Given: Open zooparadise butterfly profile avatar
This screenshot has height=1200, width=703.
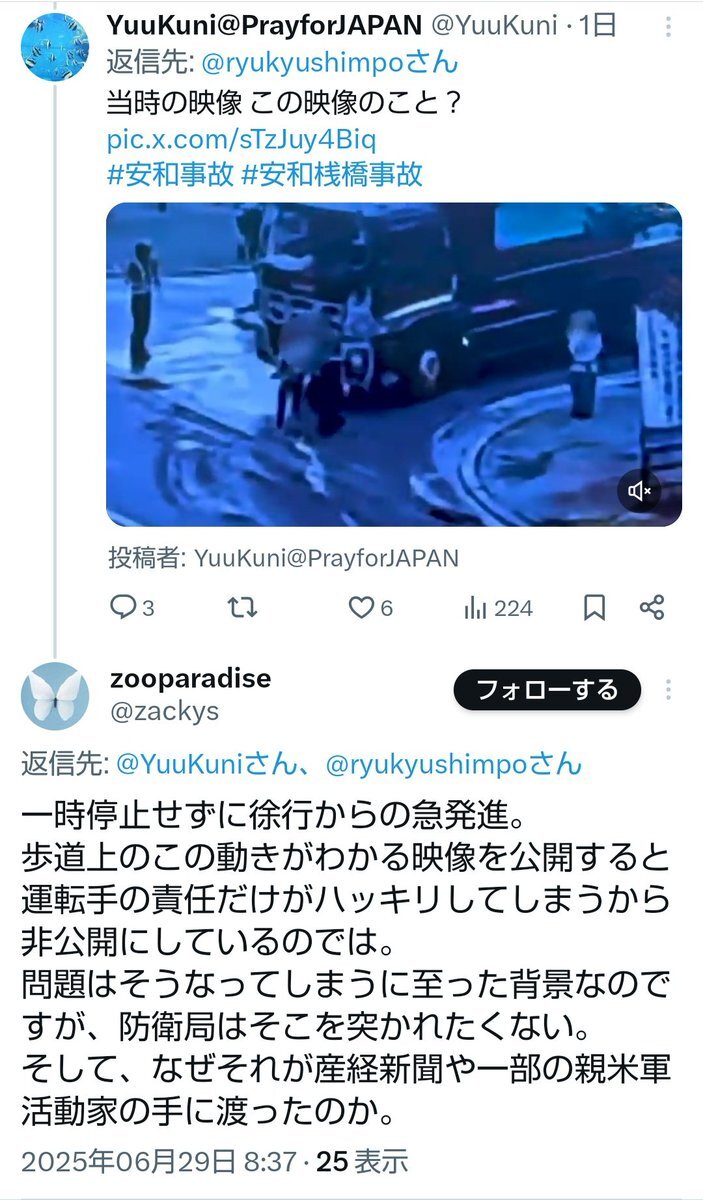Looking at the screenshot, I should 54,696.
